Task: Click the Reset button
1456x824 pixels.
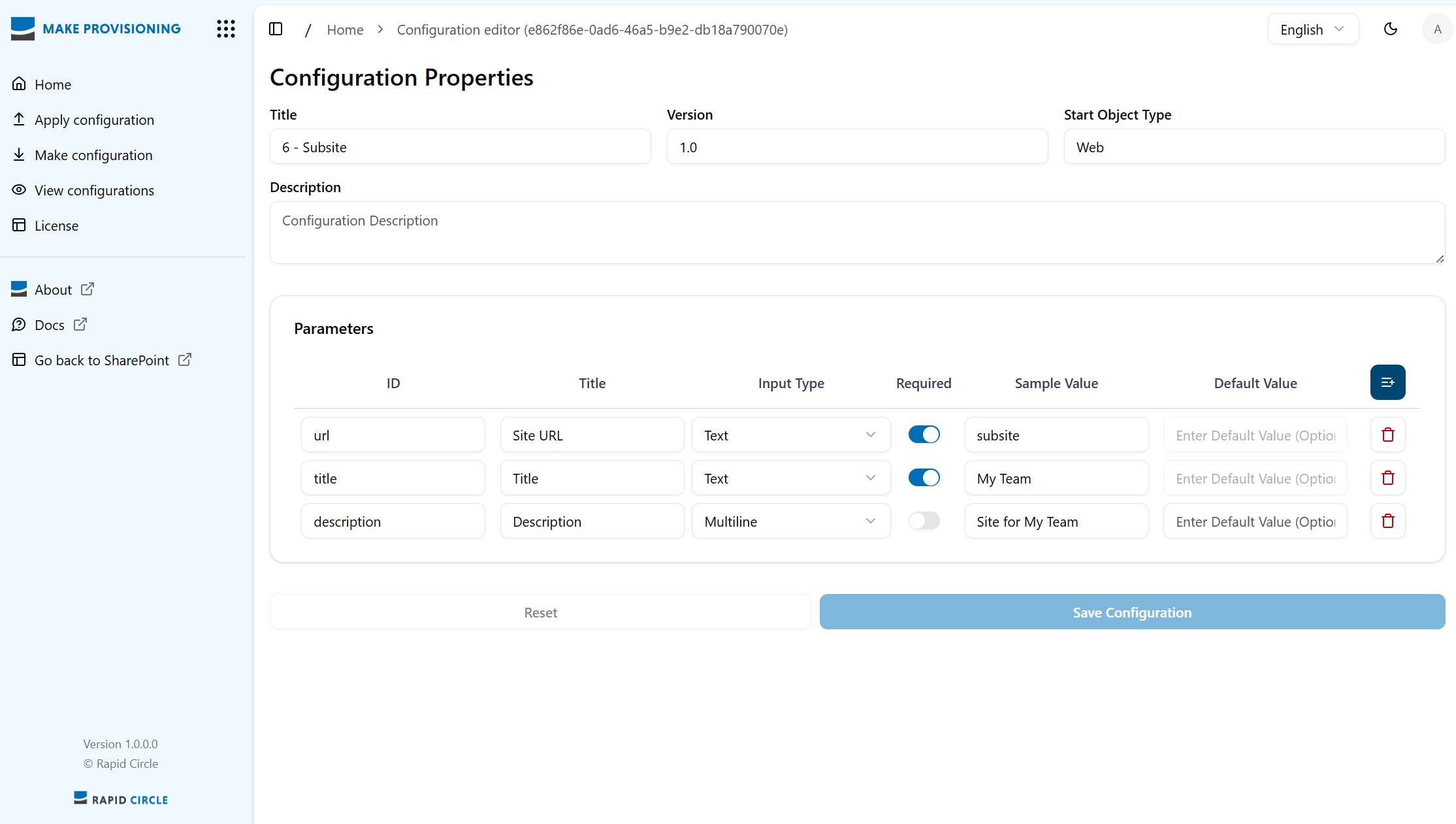Action: 540,612
